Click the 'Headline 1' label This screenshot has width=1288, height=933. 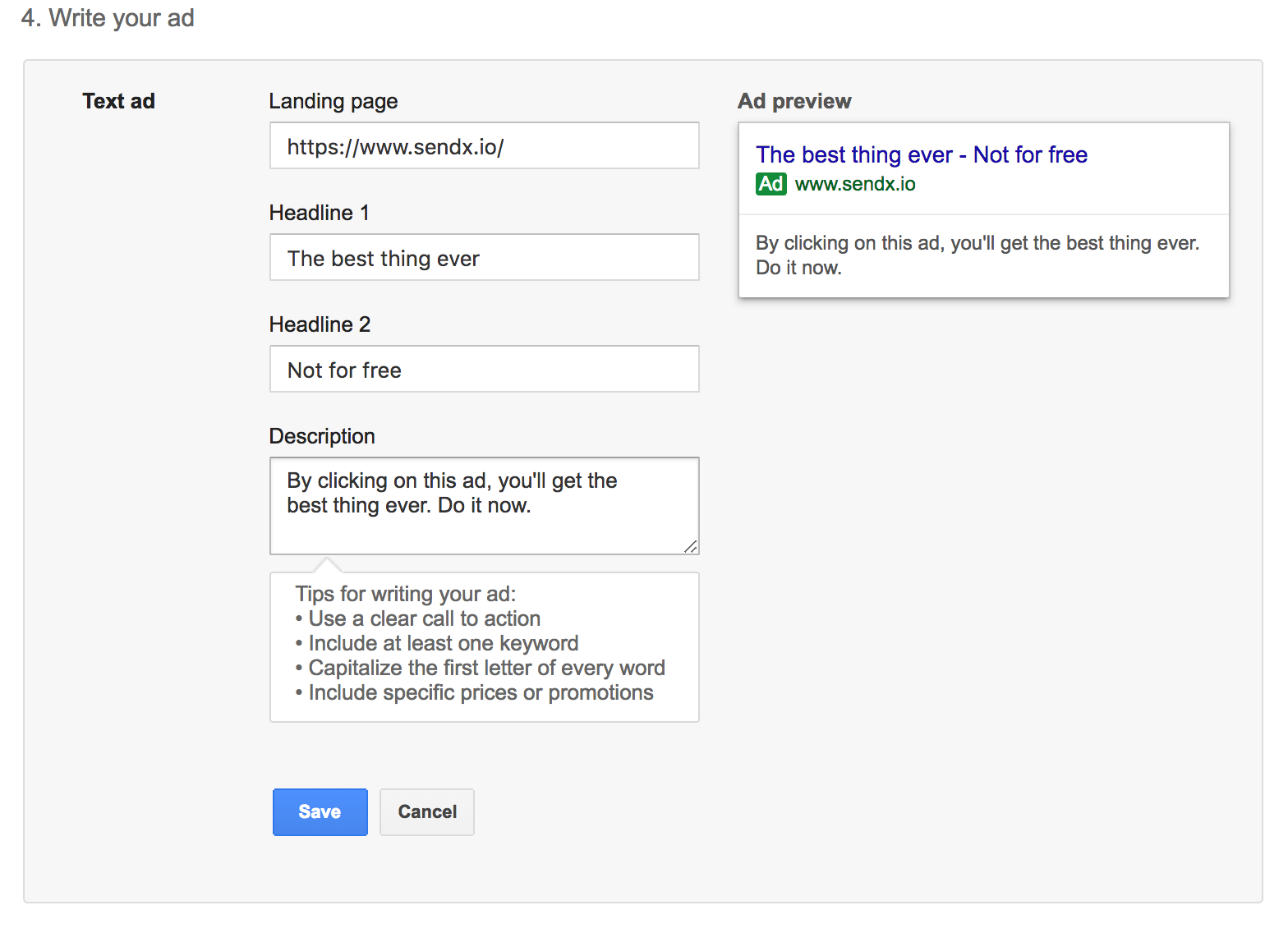319,213
